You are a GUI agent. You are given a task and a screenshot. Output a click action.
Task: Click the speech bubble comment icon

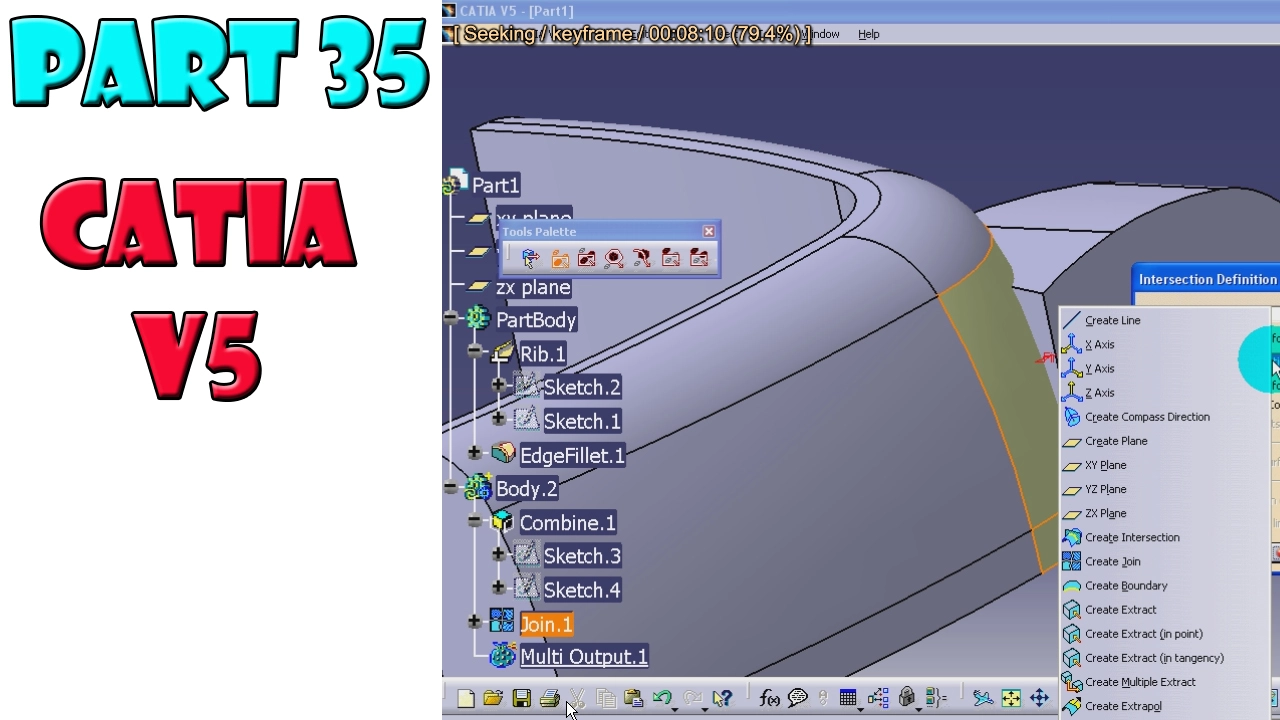click(x=797, y=698)
